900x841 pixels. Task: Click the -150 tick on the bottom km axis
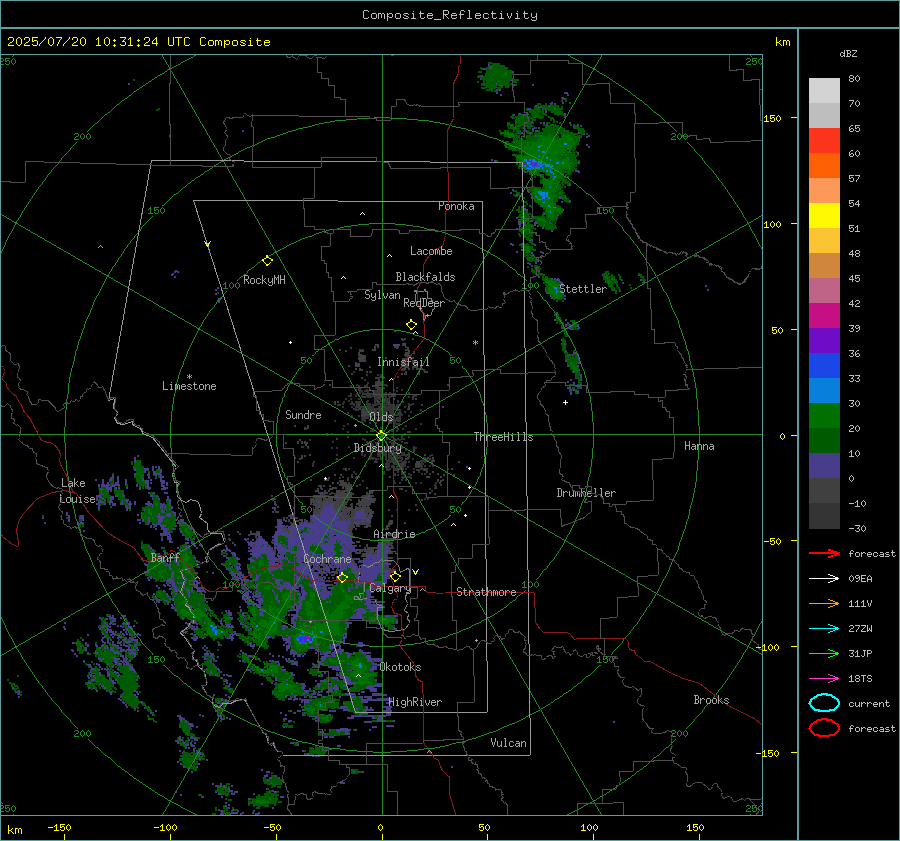pyautogui.click(x=59, y=828)
